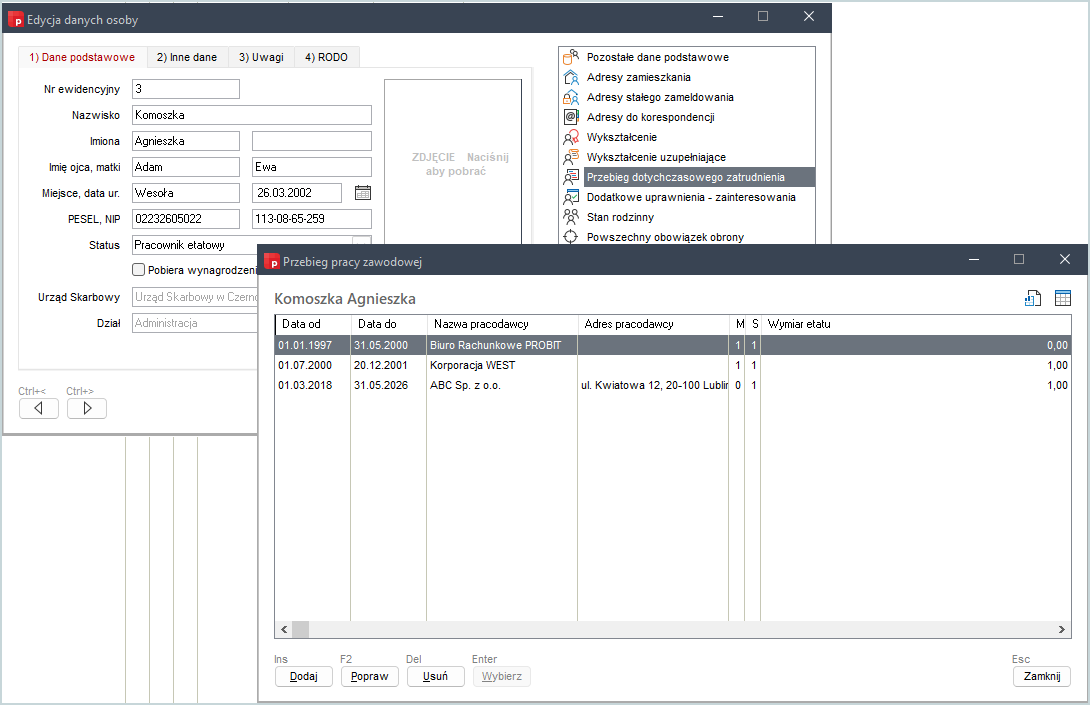Click mother's name field Ewa
The height and width of the screenshot is (705, 1090).
(311, 167)
